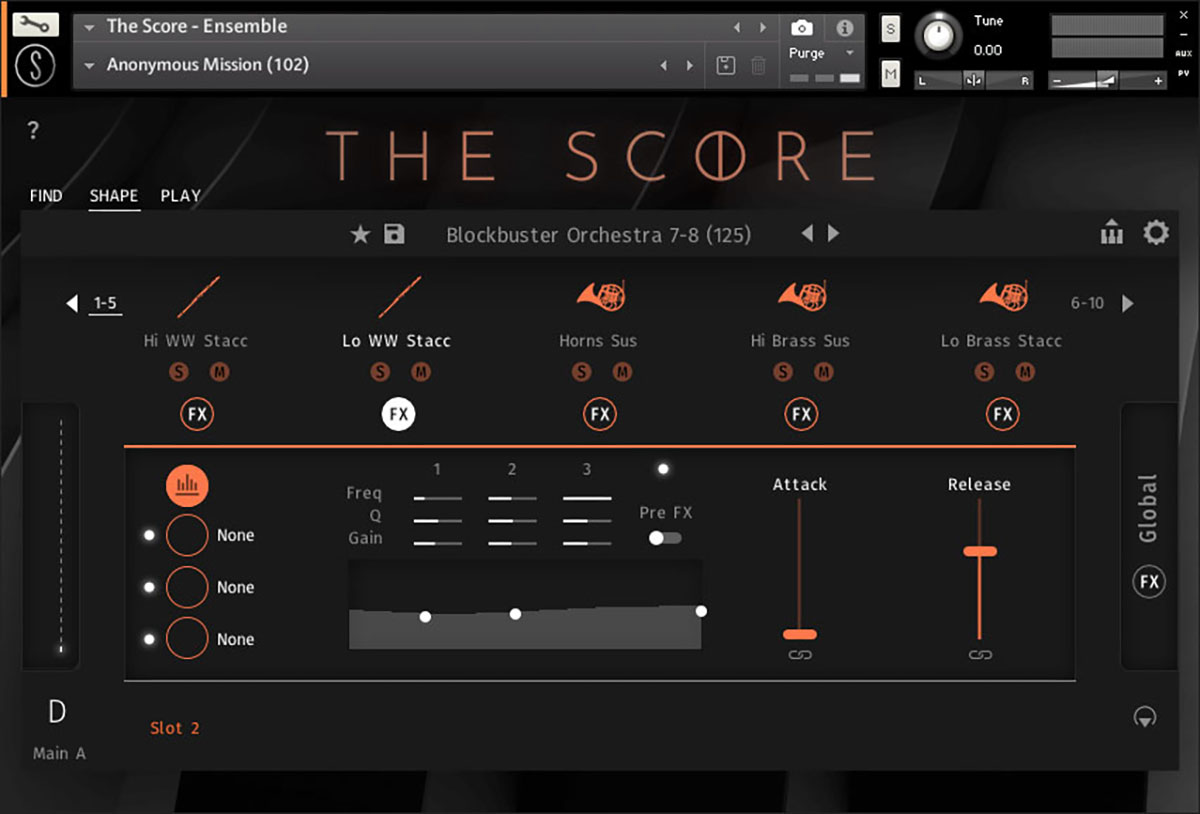Select the 1-5 slot page

[x=105, y=303]
